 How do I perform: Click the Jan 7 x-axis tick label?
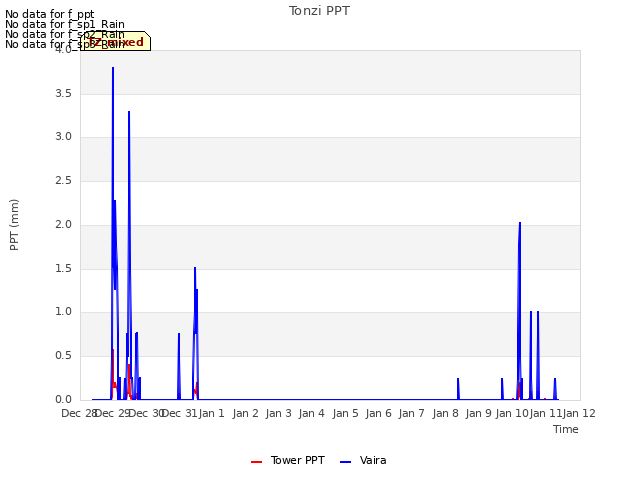[412, 413]
